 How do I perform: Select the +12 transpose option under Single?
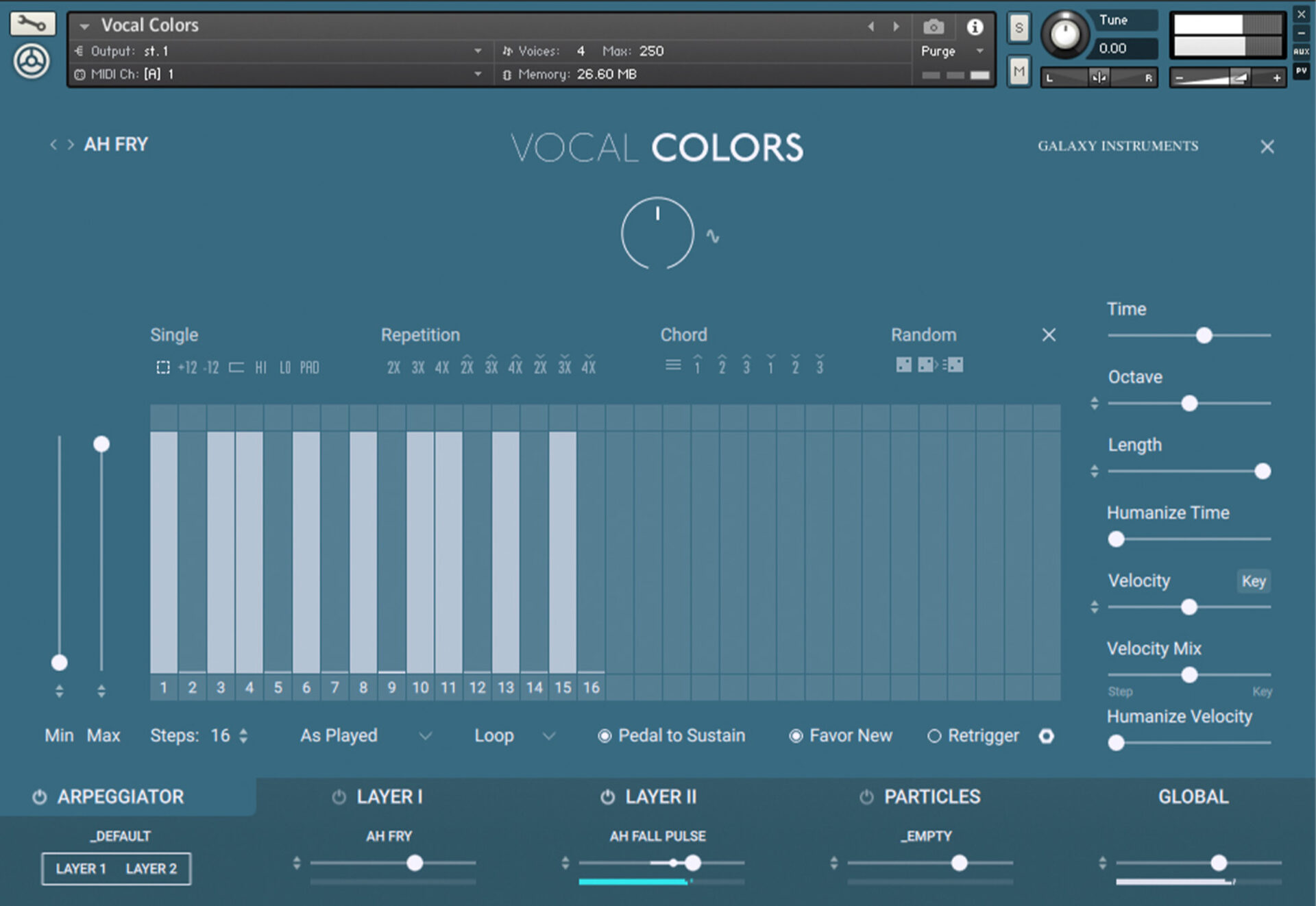coord(186,367)
